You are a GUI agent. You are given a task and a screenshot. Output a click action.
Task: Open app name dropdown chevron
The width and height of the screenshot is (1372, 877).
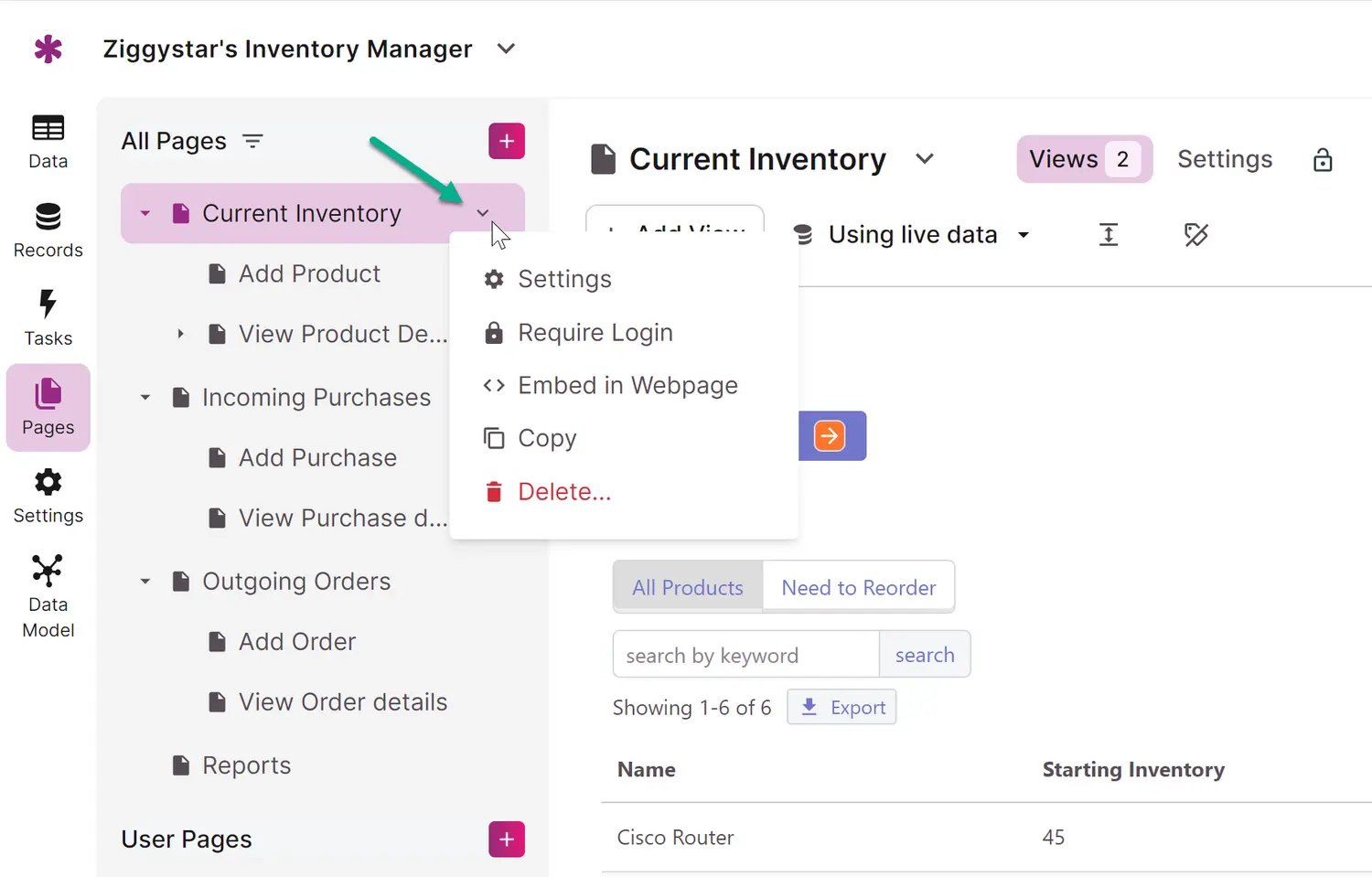pyautogui.click(x=506, y=48)
